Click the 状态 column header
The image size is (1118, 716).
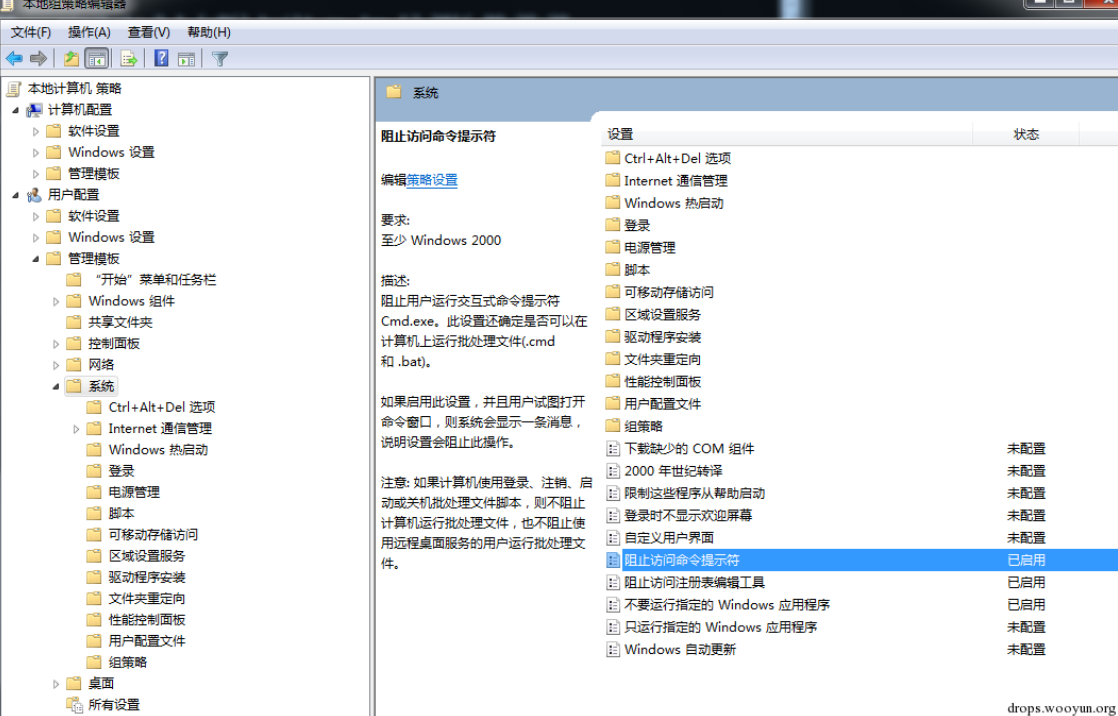[1026, 134]
